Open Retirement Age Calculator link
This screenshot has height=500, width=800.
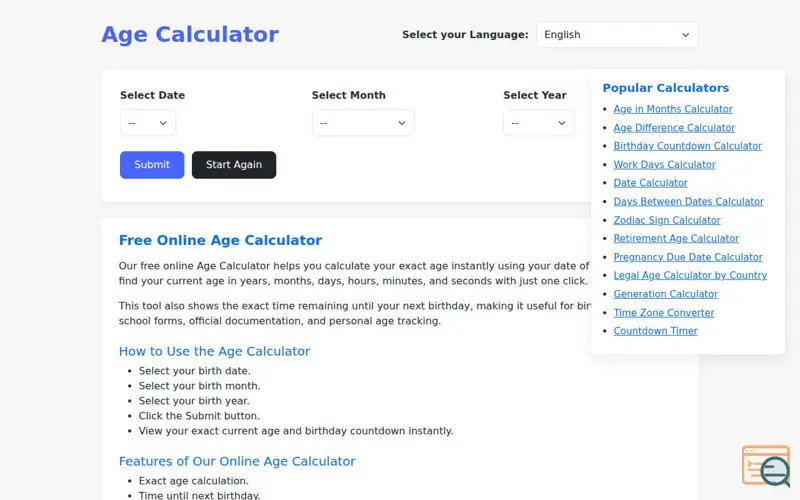[676, 238]
